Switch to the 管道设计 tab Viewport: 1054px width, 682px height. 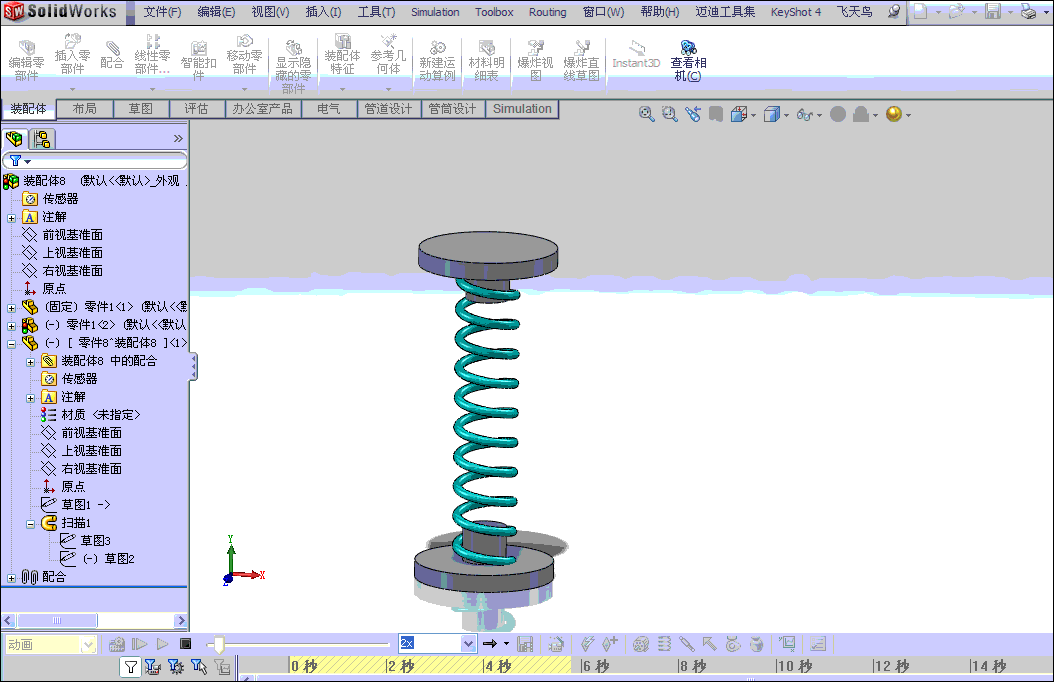[x=389, y=109]
